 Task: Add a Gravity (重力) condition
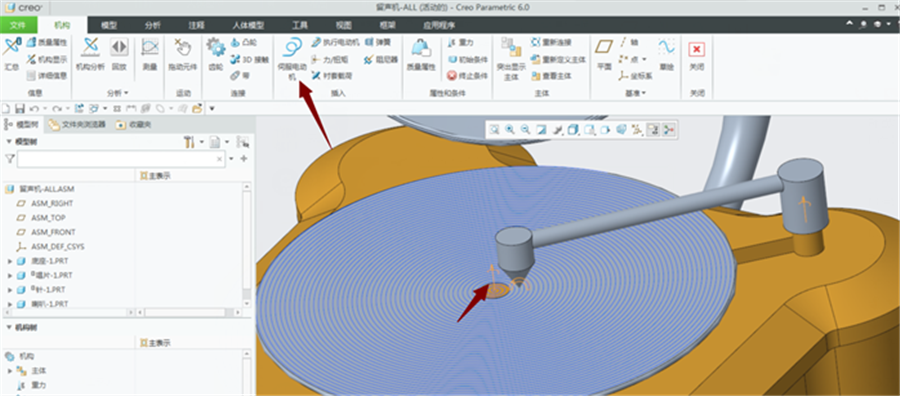pos(460,42)
